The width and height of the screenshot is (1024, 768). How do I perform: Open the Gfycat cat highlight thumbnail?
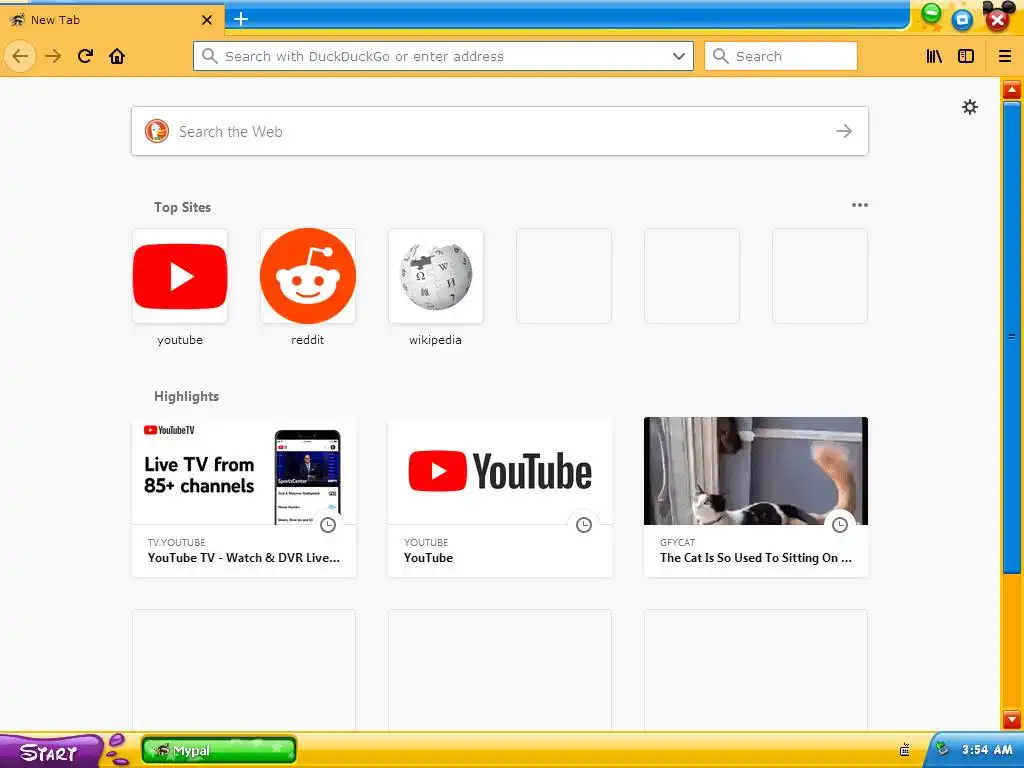tap(756, 471)
